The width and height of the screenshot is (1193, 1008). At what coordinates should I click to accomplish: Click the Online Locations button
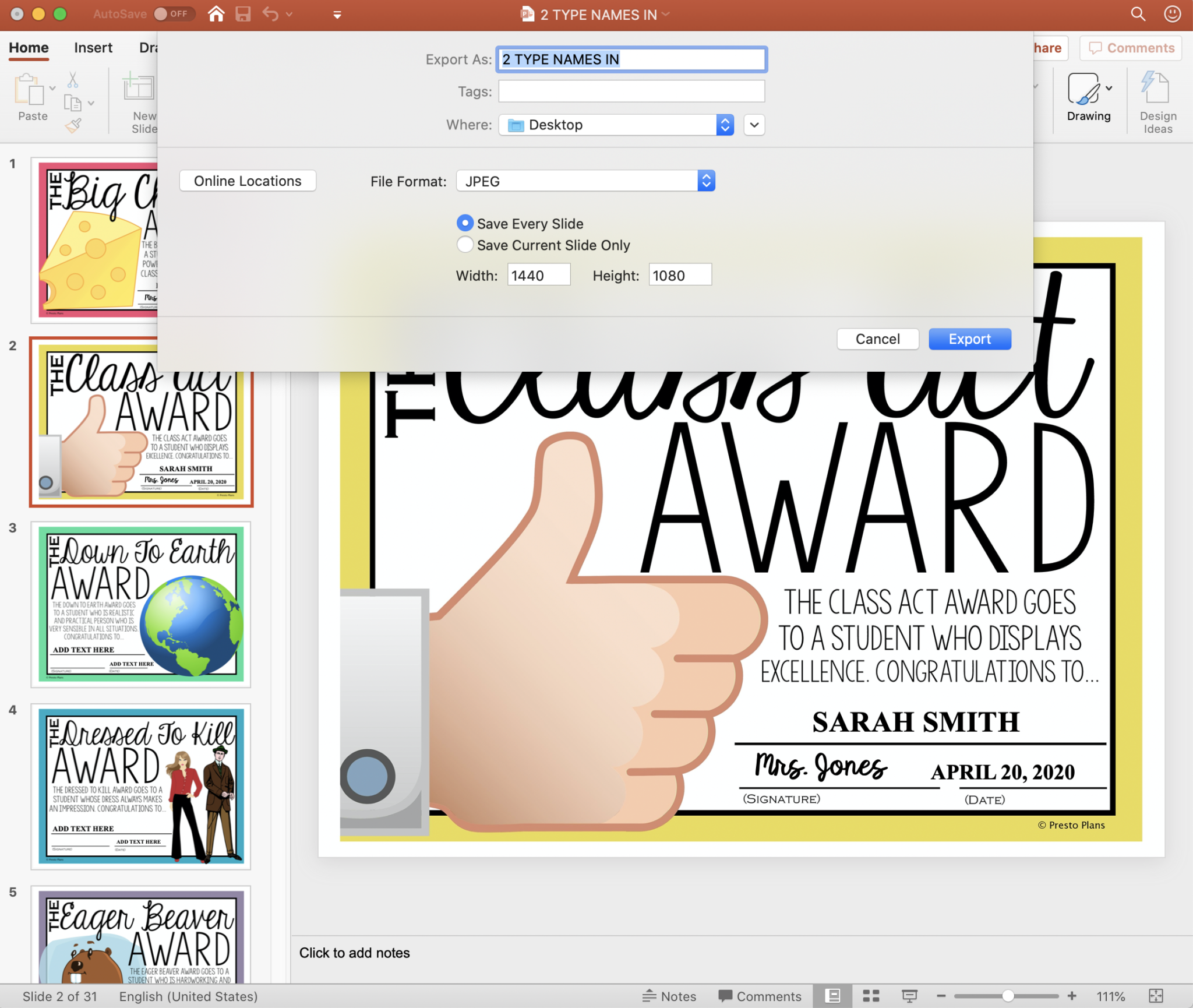[x=247, y=181]
